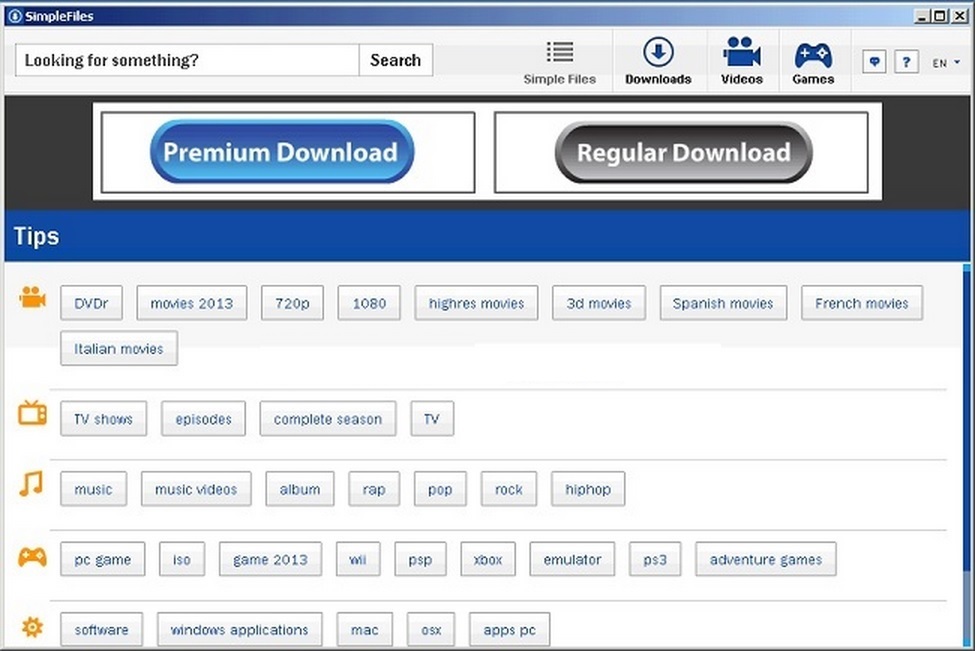Select the 'emulator' tag

pyautogui.click(x=572, y=560)
